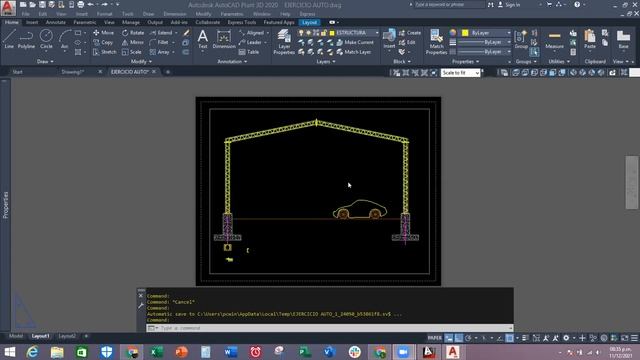Activate the Mirror command
This screenshot has height=360, width=640.
[133, 42]
